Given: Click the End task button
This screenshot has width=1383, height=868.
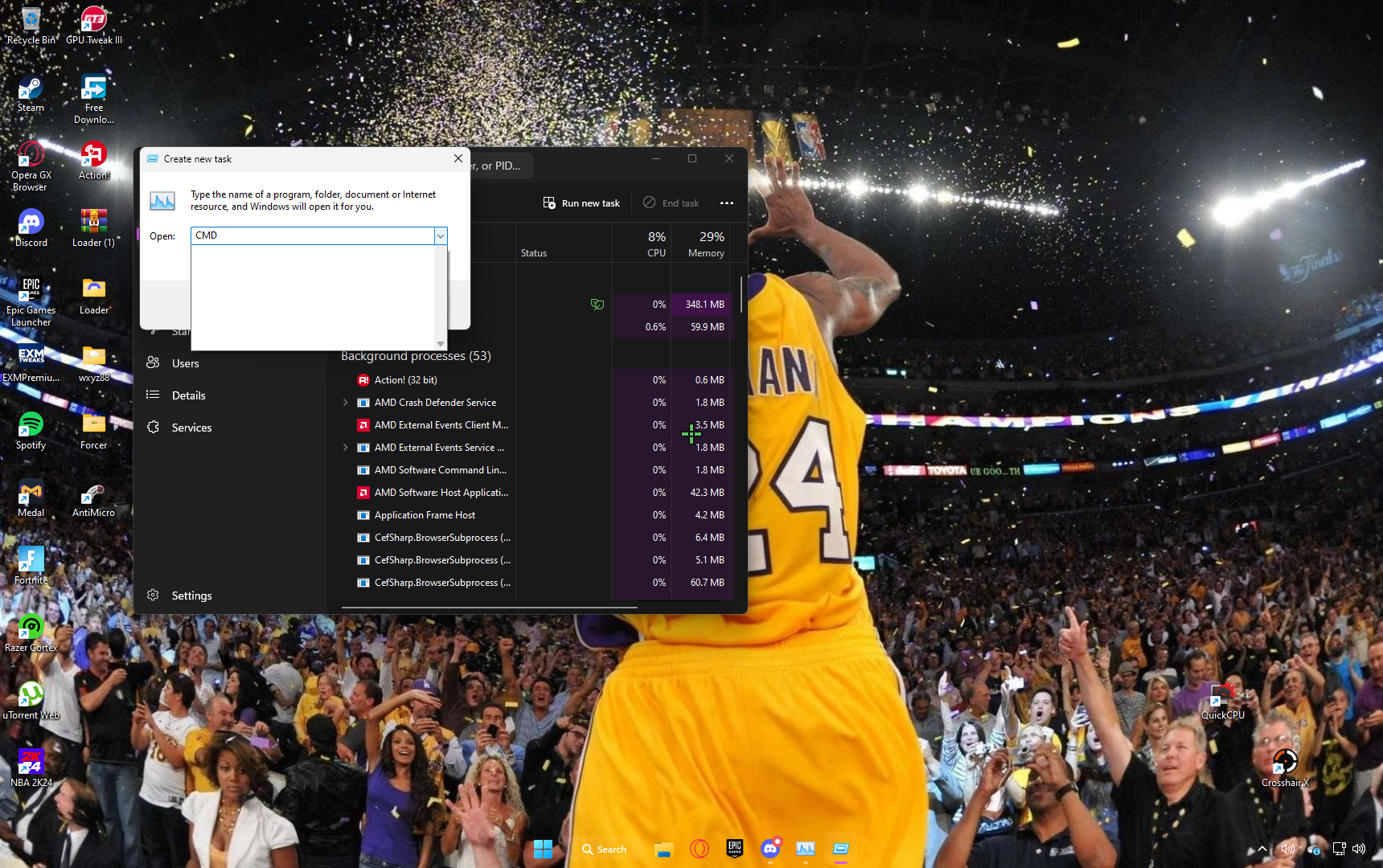Looking at the screenshot, I should [671, 203].
